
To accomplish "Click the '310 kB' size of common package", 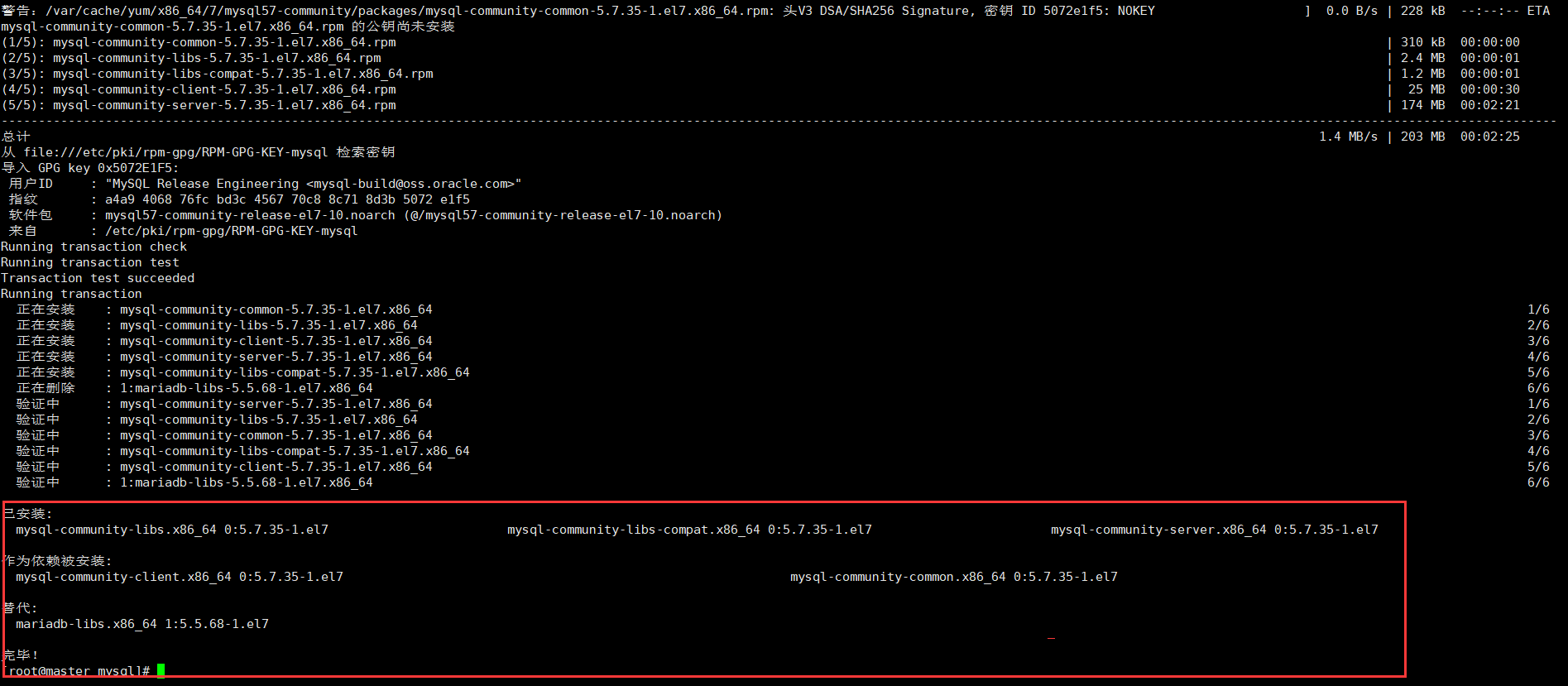I will [1423, 42].
